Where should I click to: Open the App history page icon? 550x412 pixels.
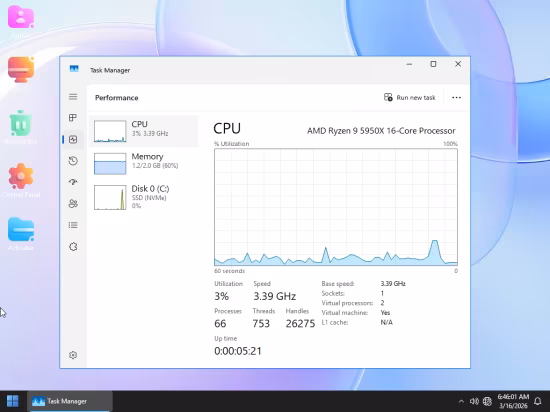tap(73, 161)
